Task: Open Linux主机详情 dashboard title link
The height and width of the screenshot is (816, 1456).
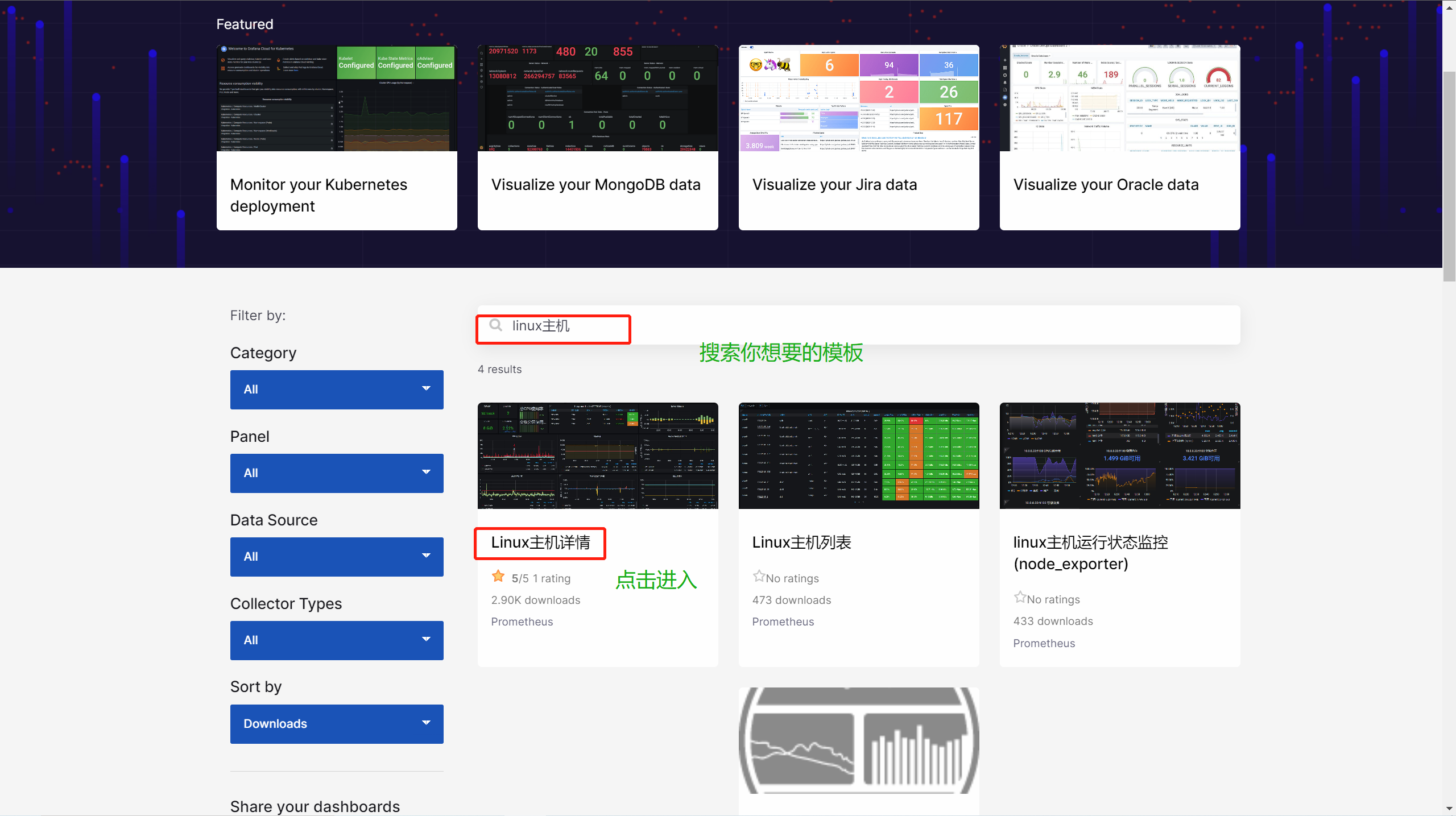Action: pos(540,542)
